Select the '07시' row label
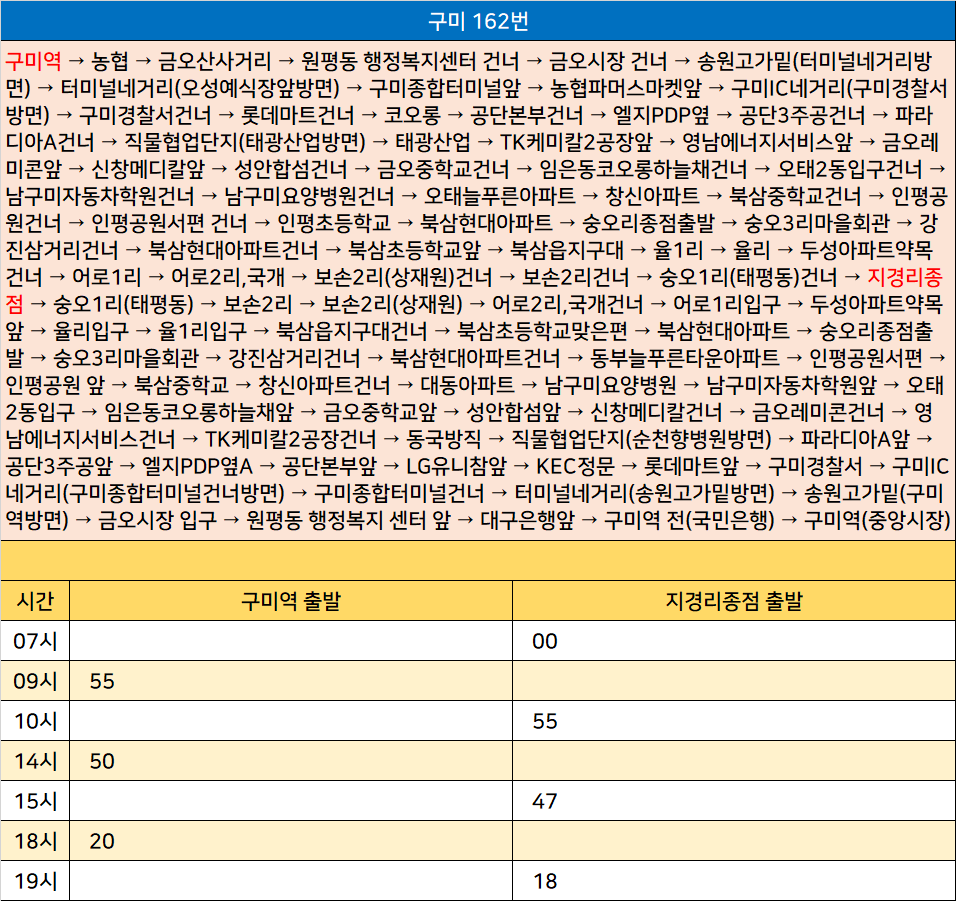 (35, 641)
